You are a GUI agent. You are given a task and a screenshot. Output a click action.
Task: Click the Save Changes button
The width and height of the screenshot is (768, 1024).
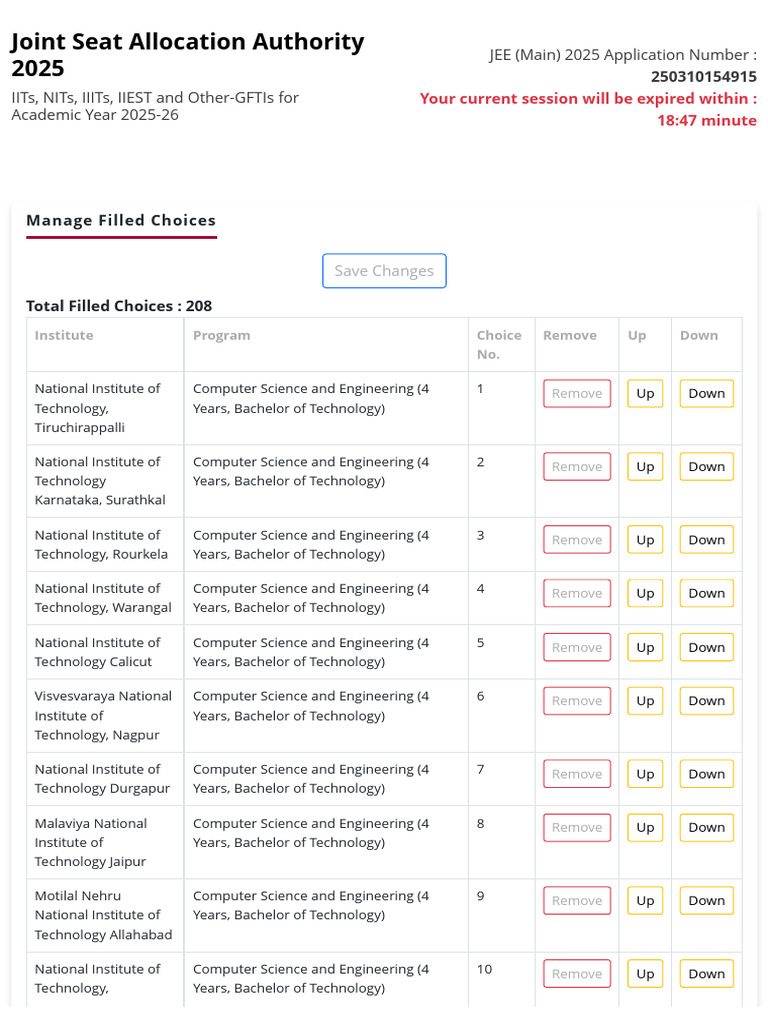point(384,271)
